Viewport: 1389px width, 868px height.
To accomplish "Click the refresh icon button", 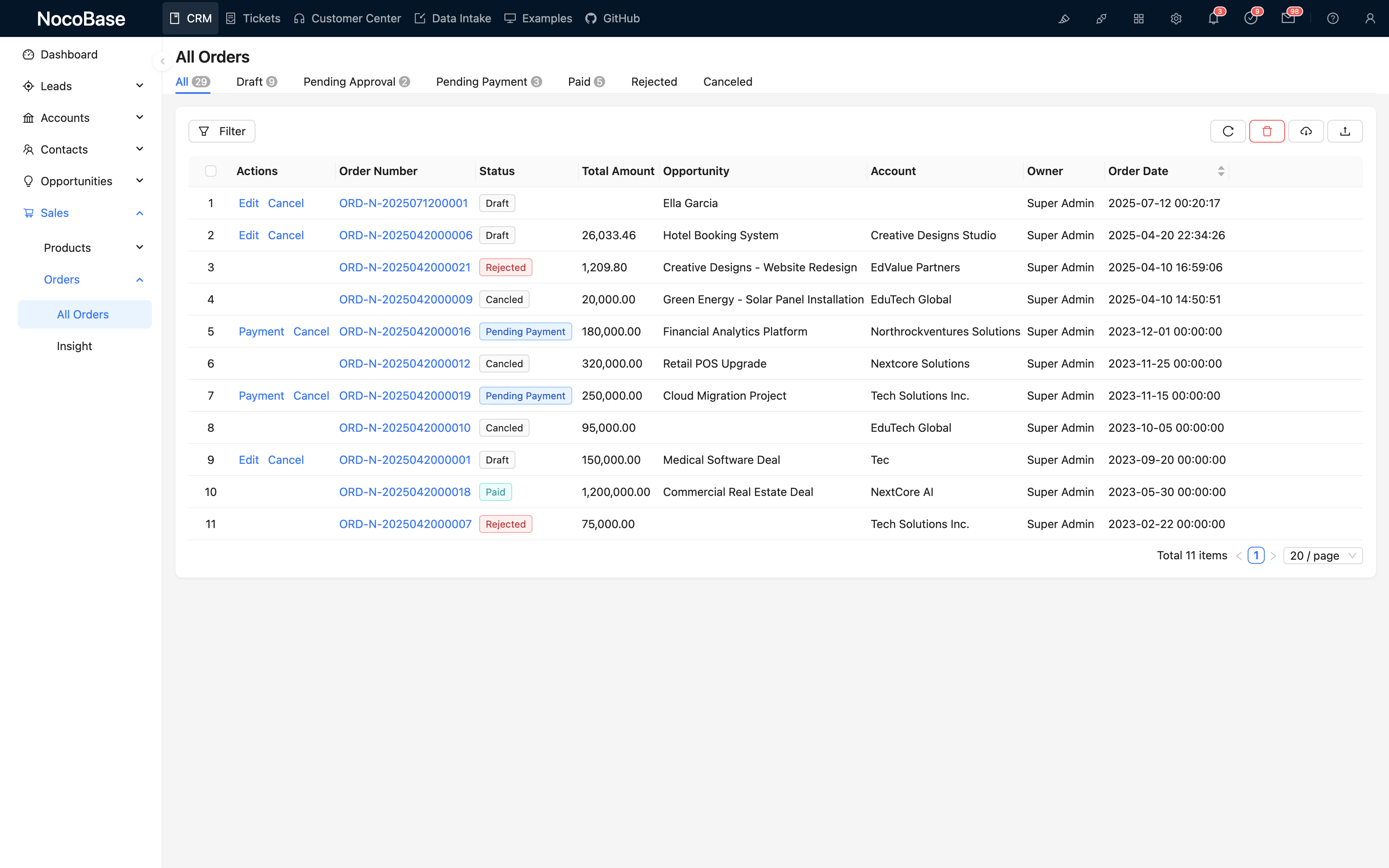I will coord(1228,132).
